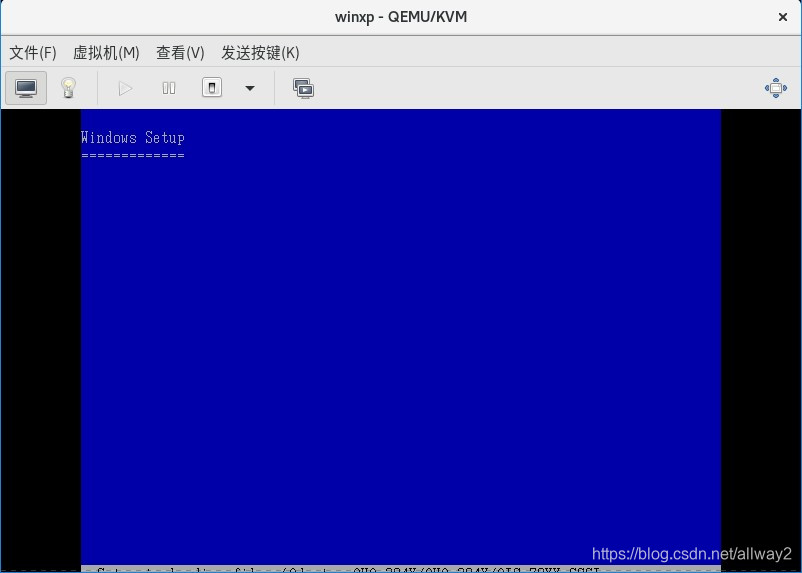Pause the virtual machine
The height and width of the screenshot is (573, 802).
(x=169, y=88)
